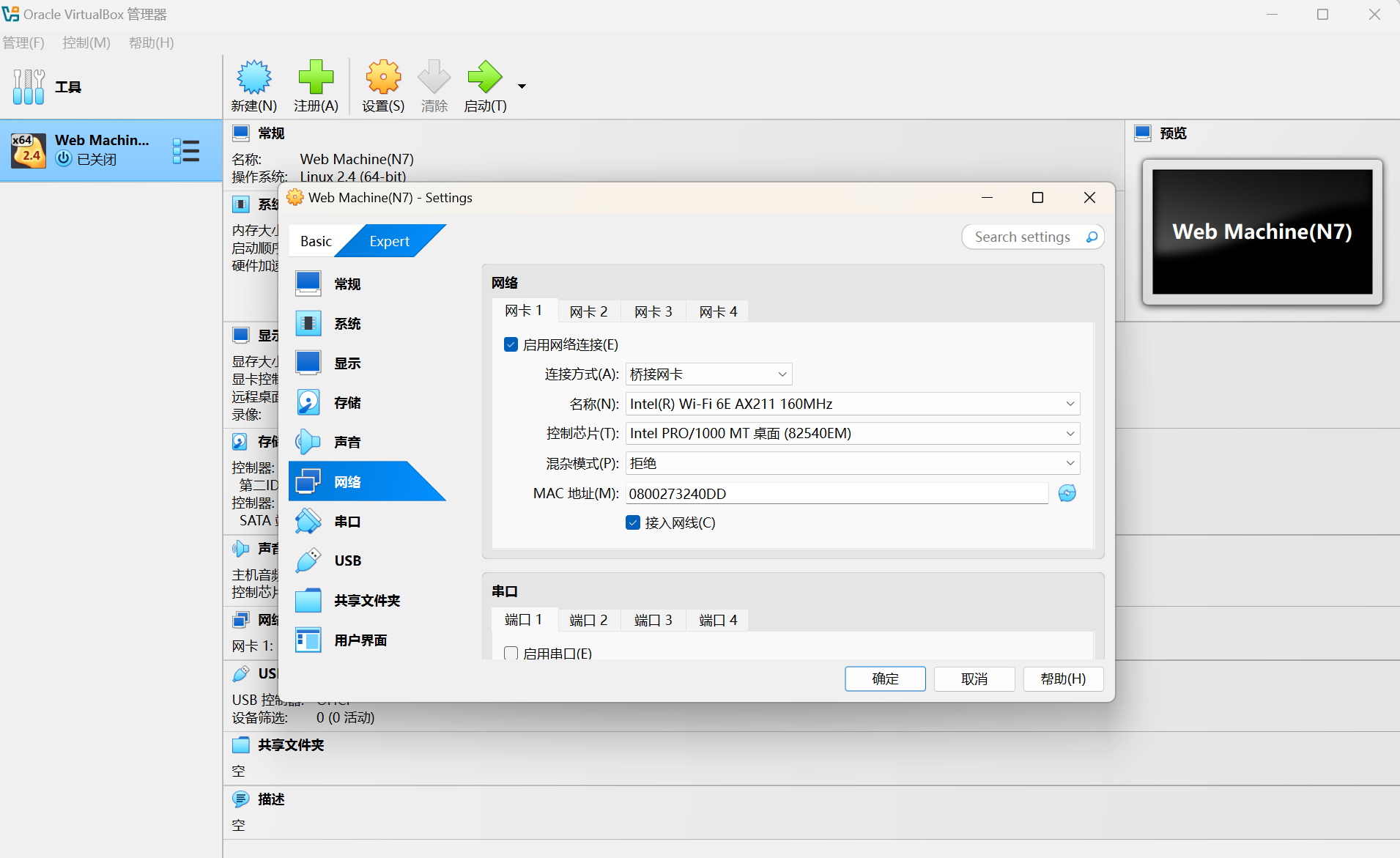The image size is (1400, 858).
Task: Open the Web Machine VM list menu icon
Action: click(x=186, y=151)
